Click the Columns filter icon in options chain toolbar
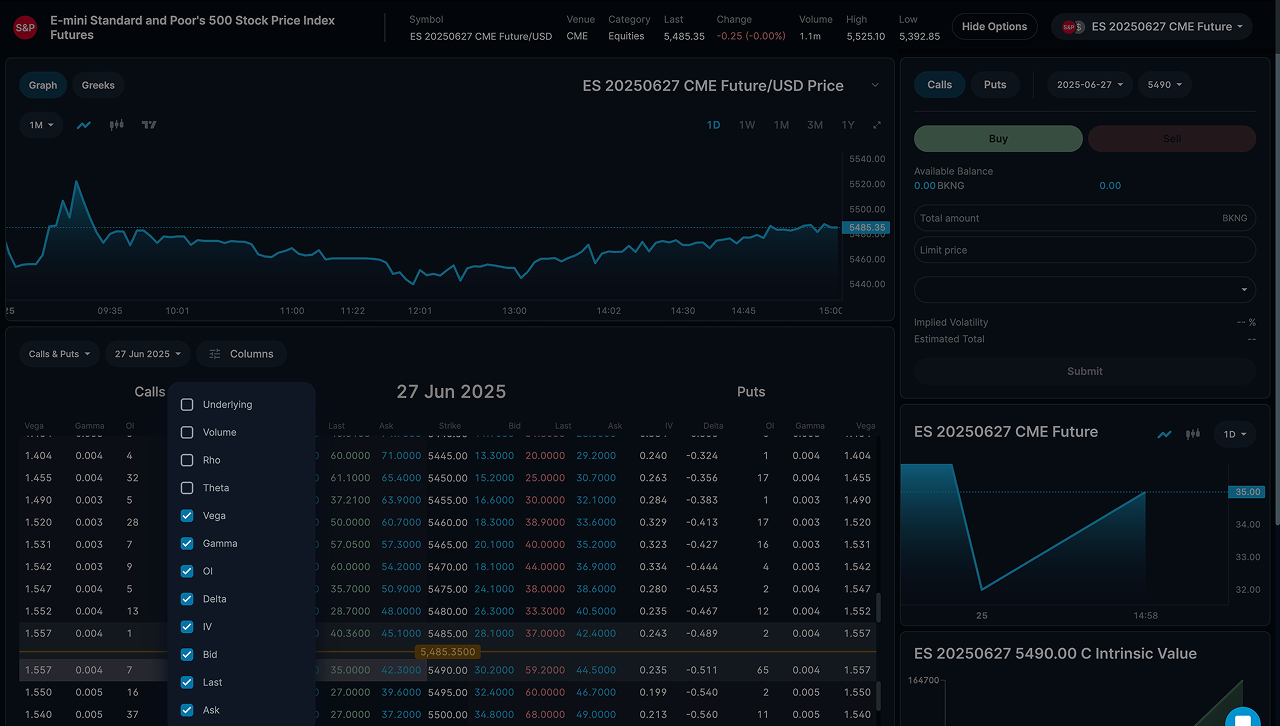The width and height of the screenshot is (1280, 726). coord(214,353)
